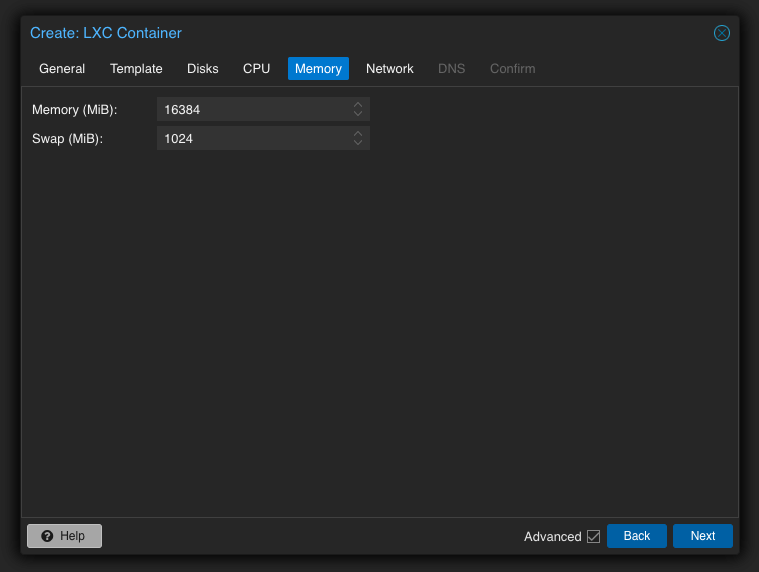Increase Swap value with up arrow
The width and height of the screenshot is (759, 572).
click(358, 134)
